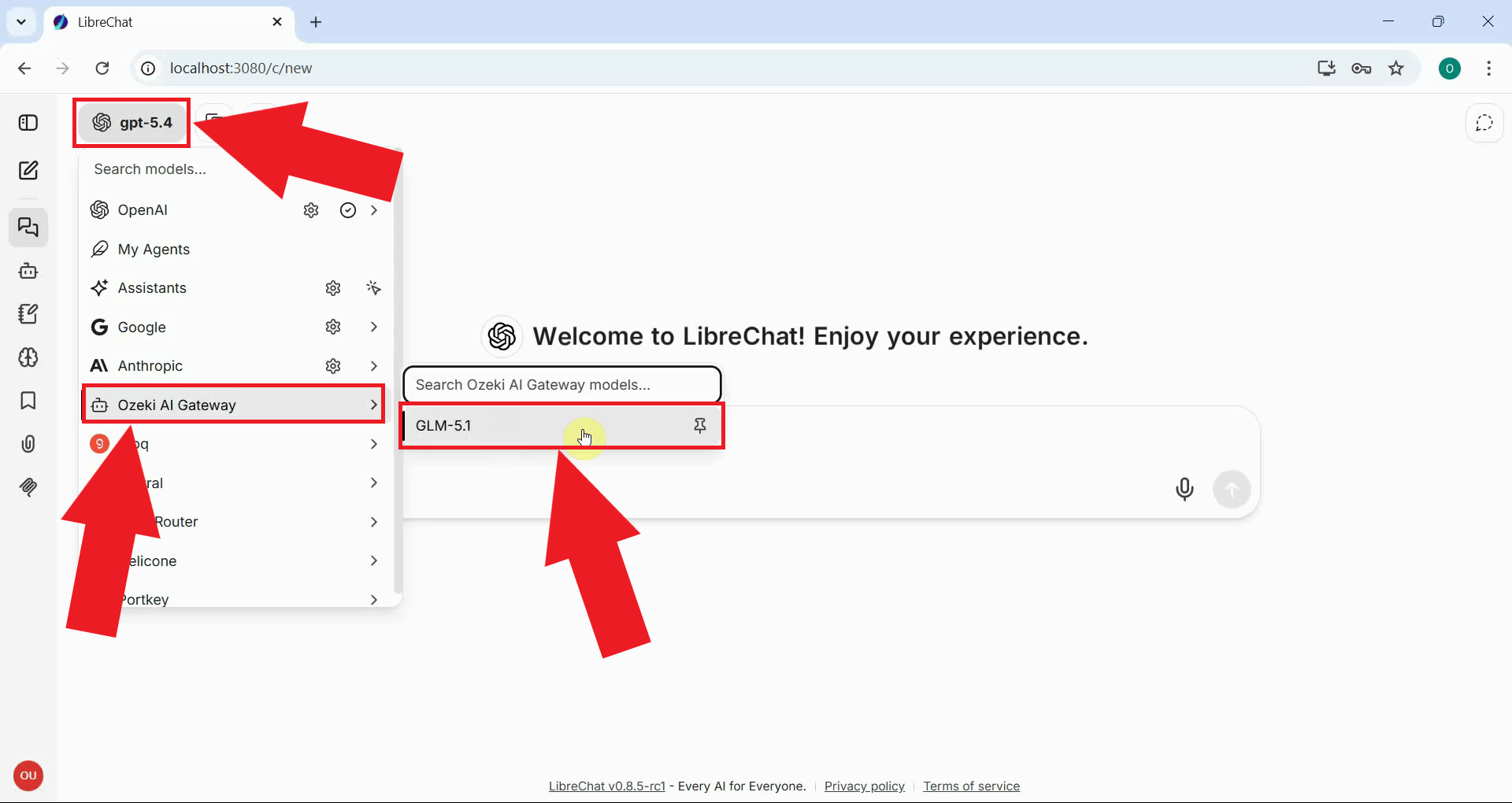Open the gpt-5.4 model selector

(x=131, y=122)
